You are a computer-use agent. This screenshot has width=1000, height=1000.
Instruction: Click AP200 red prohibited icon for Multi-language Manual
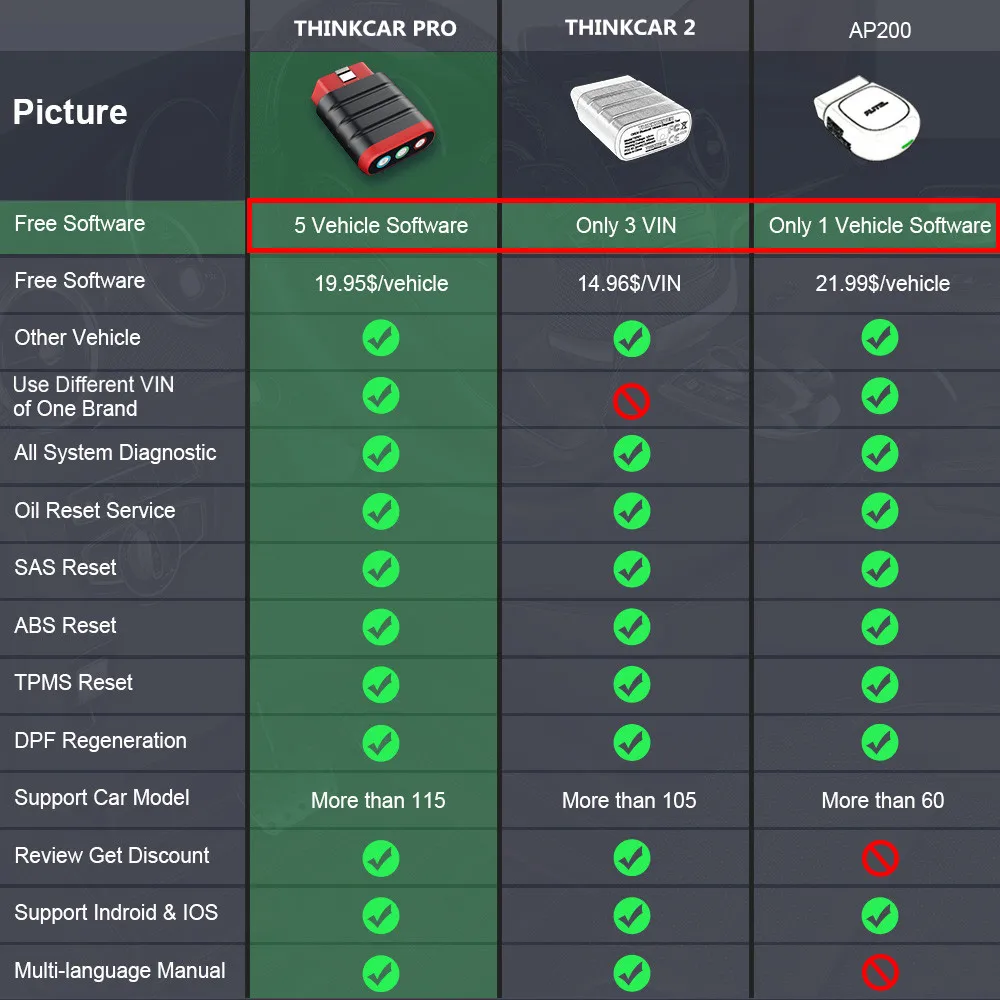pos(880,973)
